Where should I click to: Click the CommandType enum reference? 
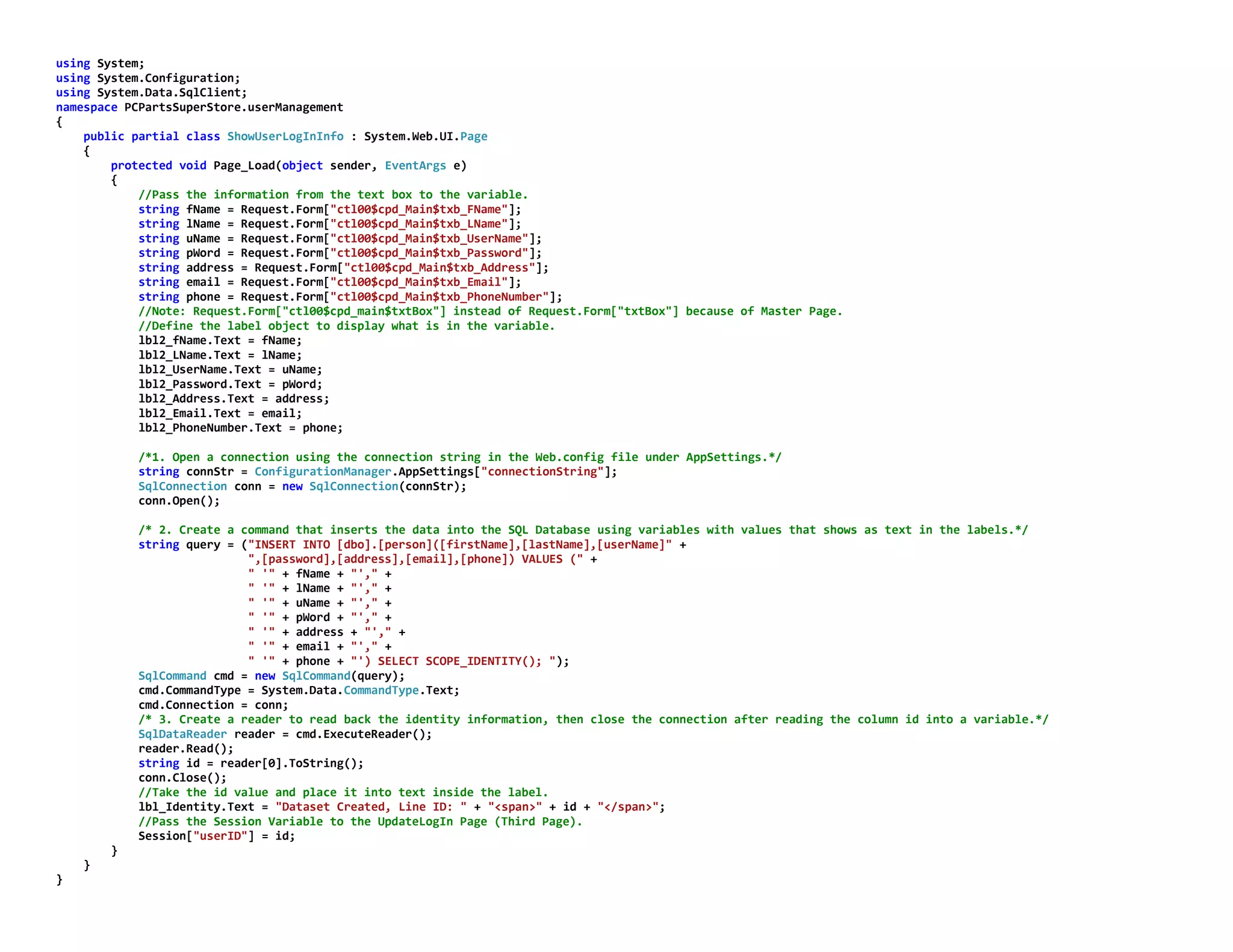(x=381, y=691)
